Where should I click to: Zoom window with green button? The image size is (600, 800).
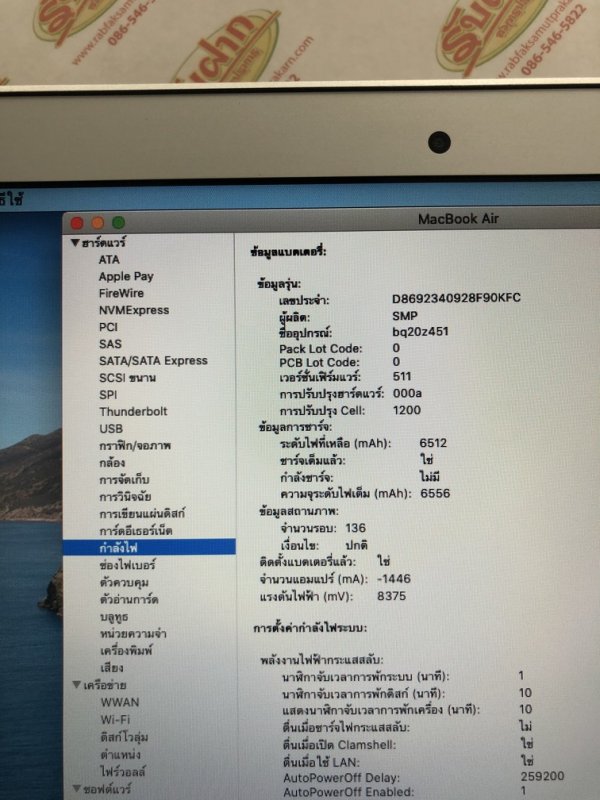[x=118, y=222]
